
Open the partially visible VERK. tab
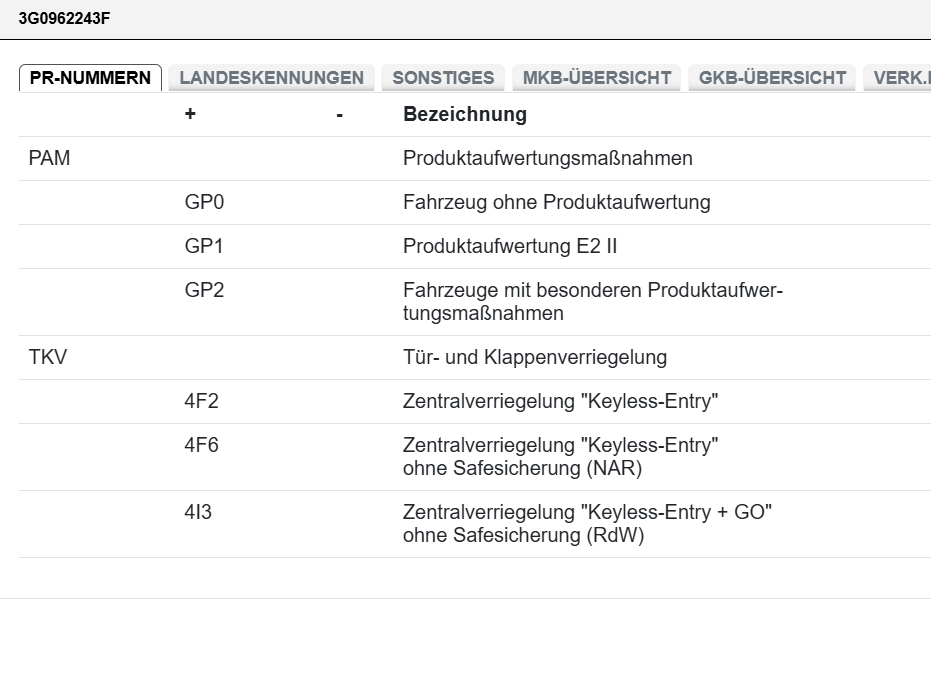coord(900,78)
